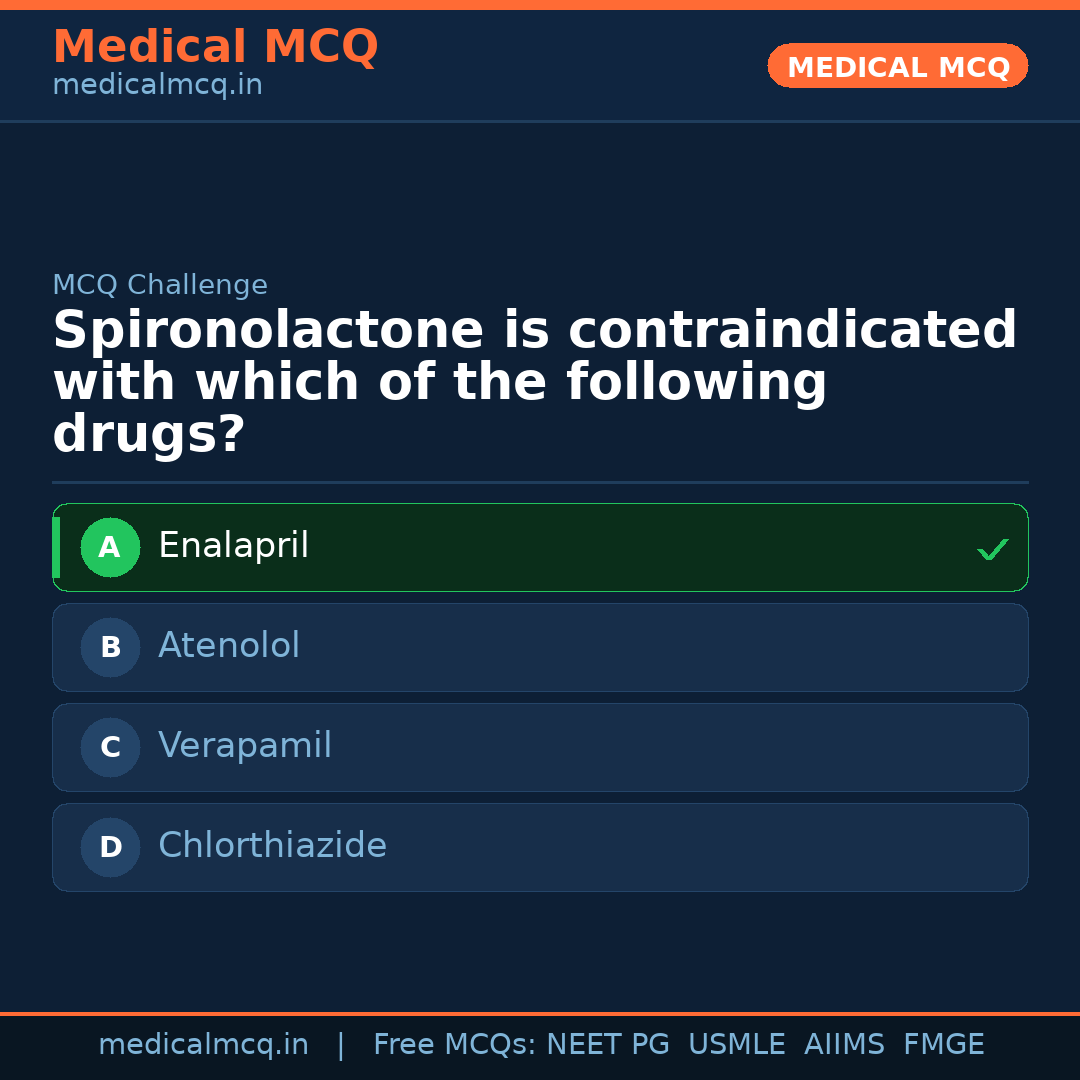Click the green highlight bar beside Enalapril
This screenshot has width=1080, height=1080.
(x=56, y=547)
